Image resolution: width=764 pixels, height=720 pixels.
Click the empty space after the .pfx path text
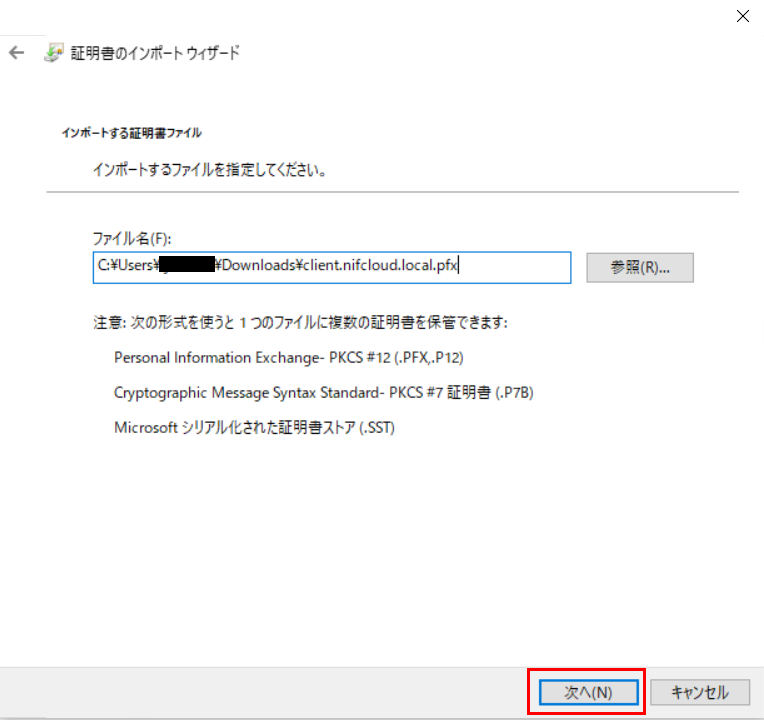point(515,267)
